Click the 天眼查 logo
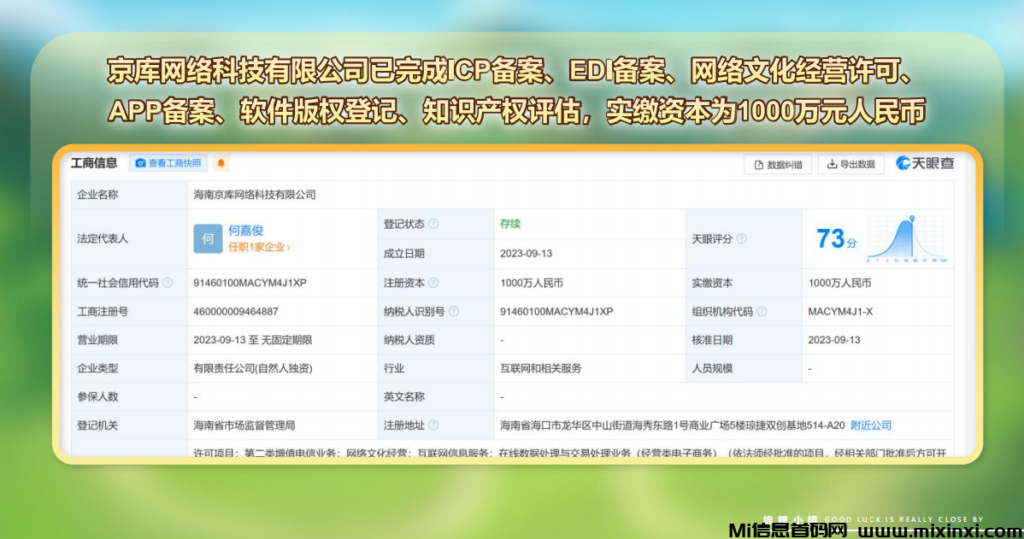The height and width of the screenshot is (539, 1024). click(925, 163)
